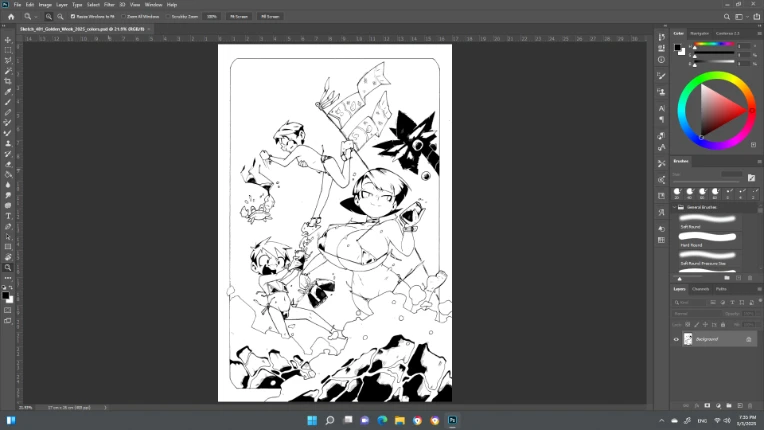Toggle lock transparent pixels
Screen dimensions: 764x430
click(x=688, y=325)
